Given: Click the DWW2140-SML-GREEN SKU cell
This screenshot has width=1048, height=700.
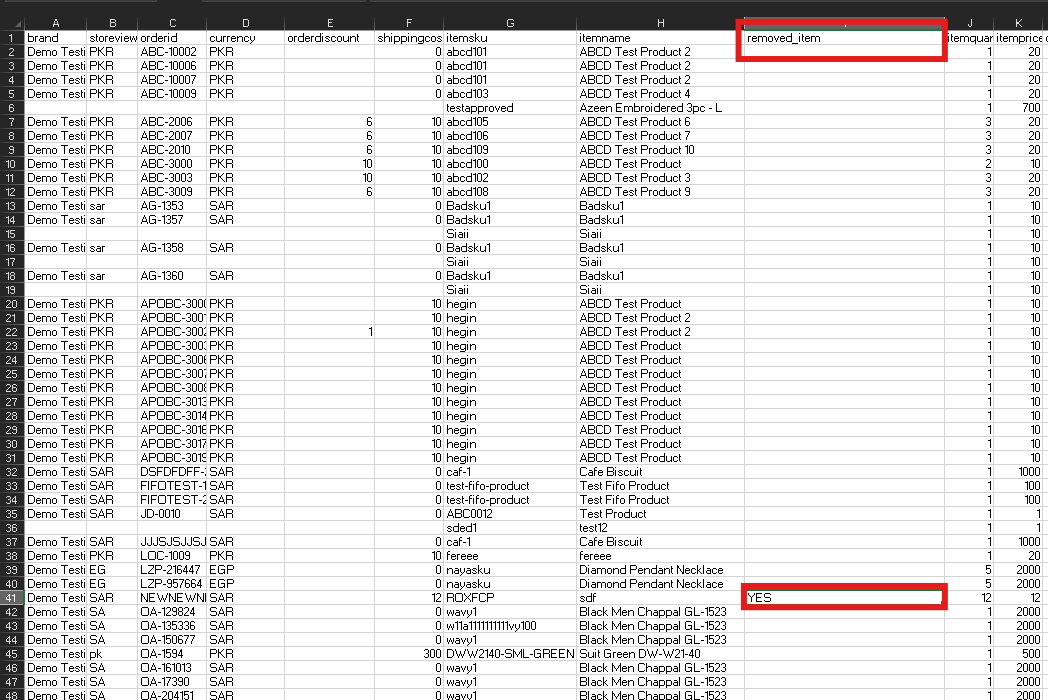Looking at the screenshot, I should point(510,654).
